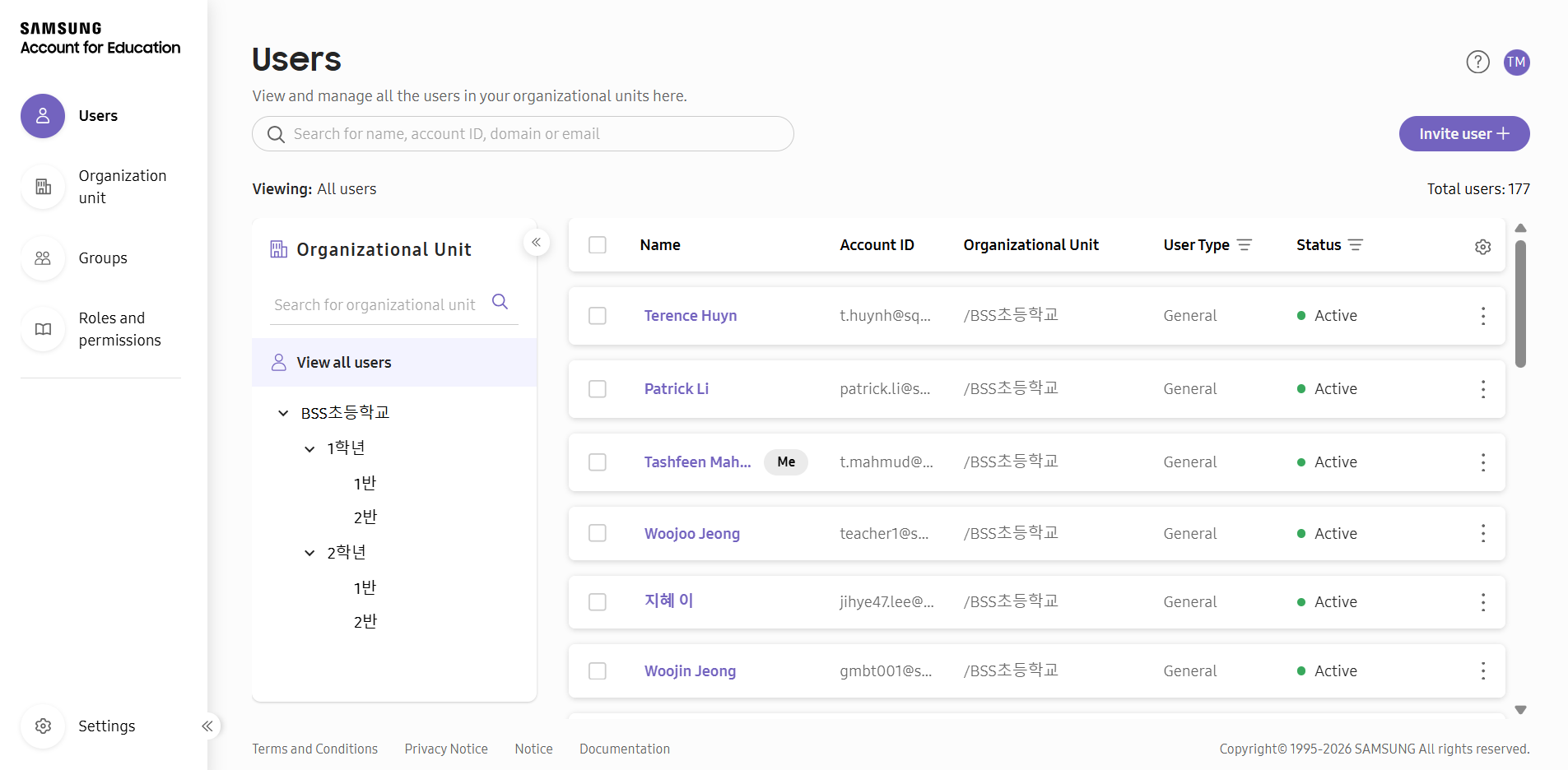Click the Invite user button
The height and width of the screenshot is (770, 1568).
(x=1464, y=134)
